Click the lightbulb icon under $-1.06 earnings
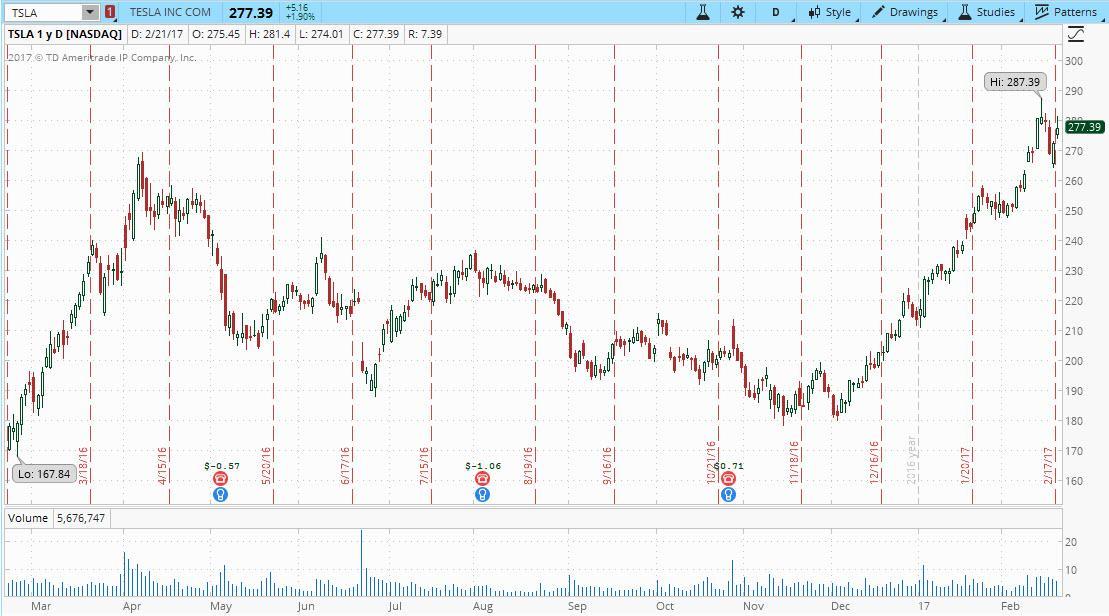Screen dimensions: 1109x616 (482, 494)
